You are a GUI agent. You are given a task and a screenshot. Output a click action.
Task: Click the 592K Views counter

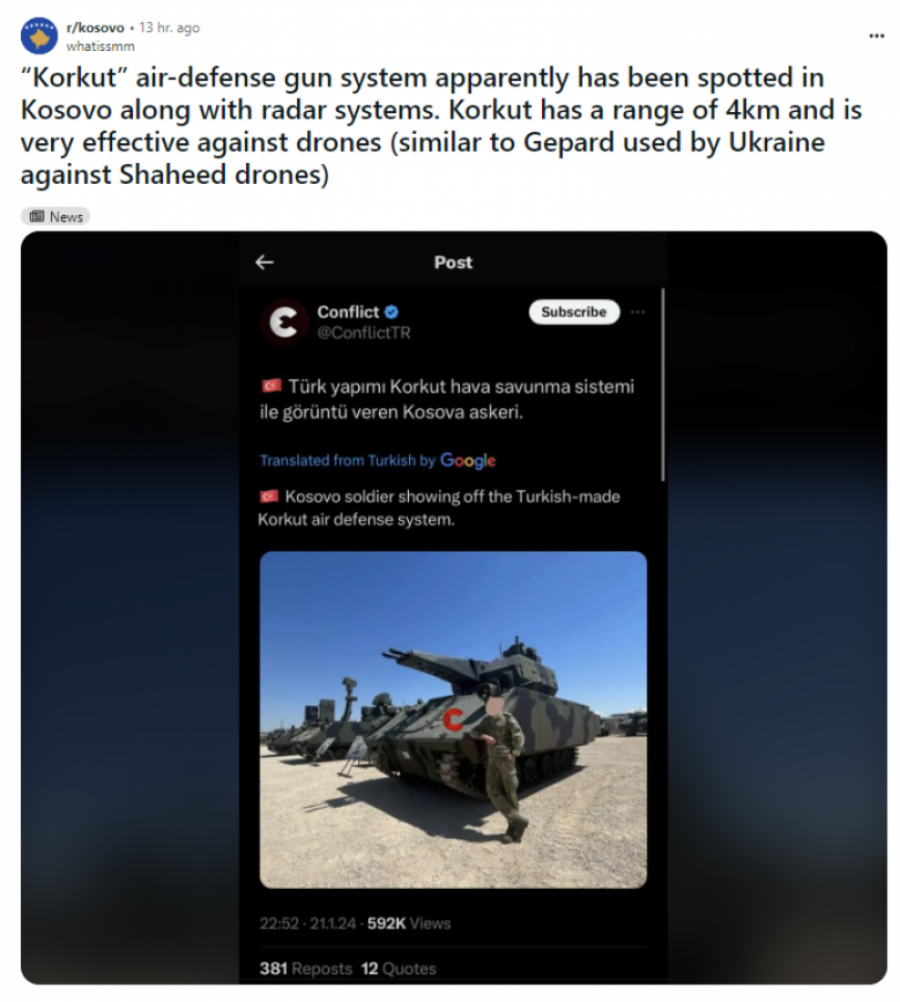(x=408, y=923)
